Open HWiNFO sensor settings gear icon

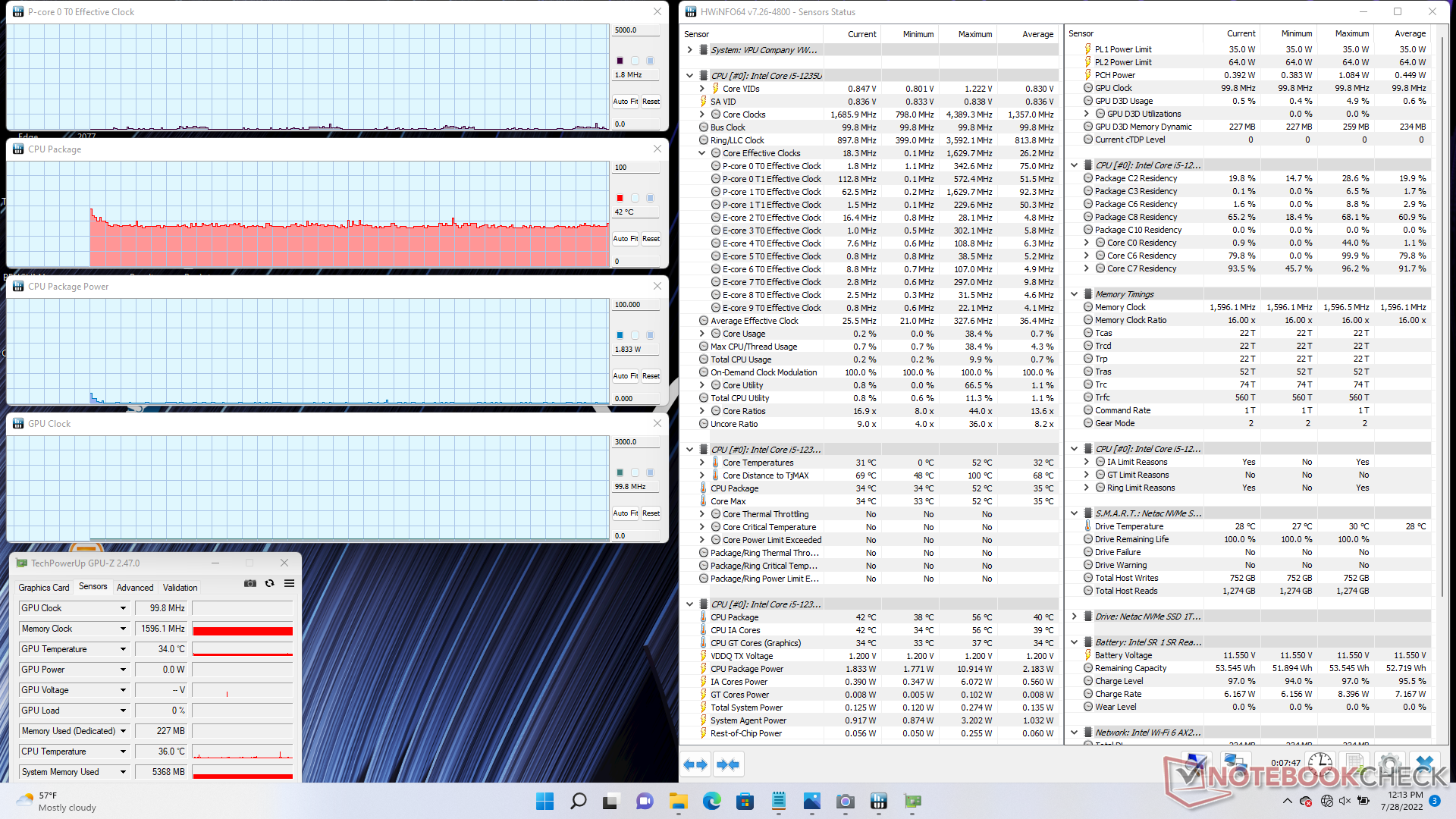tap(1389, 763)
